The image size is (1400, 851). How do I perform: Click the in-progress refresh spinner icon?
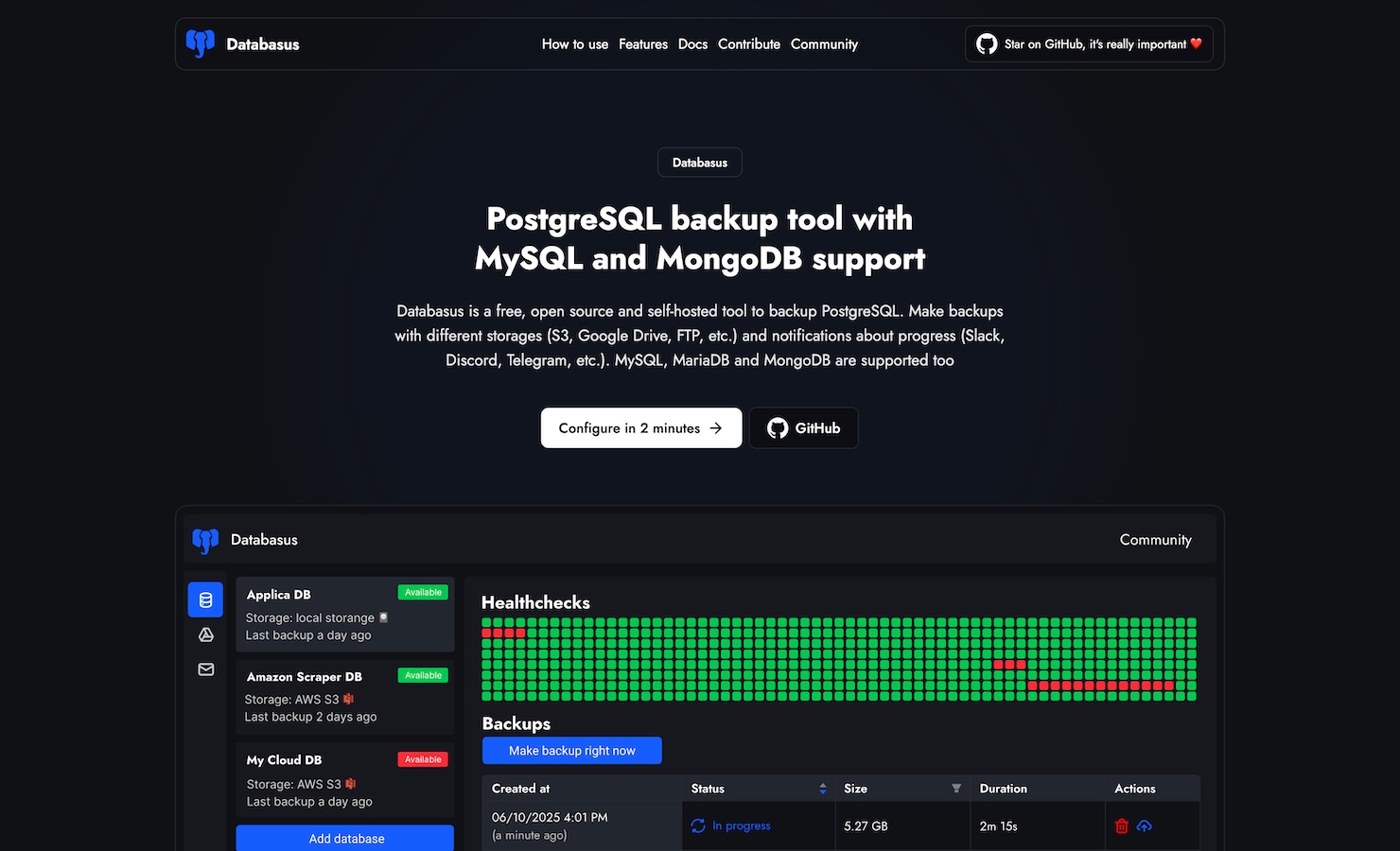point(698,825)
